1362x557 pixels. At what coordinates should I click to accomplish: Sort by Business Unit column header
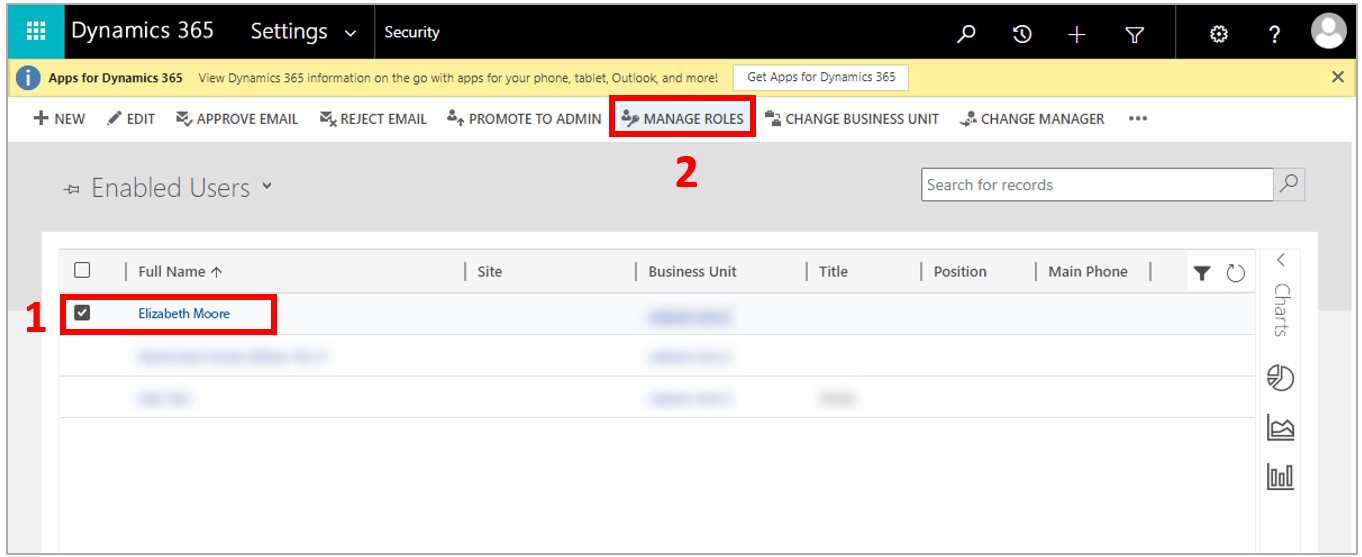point(692,271)
